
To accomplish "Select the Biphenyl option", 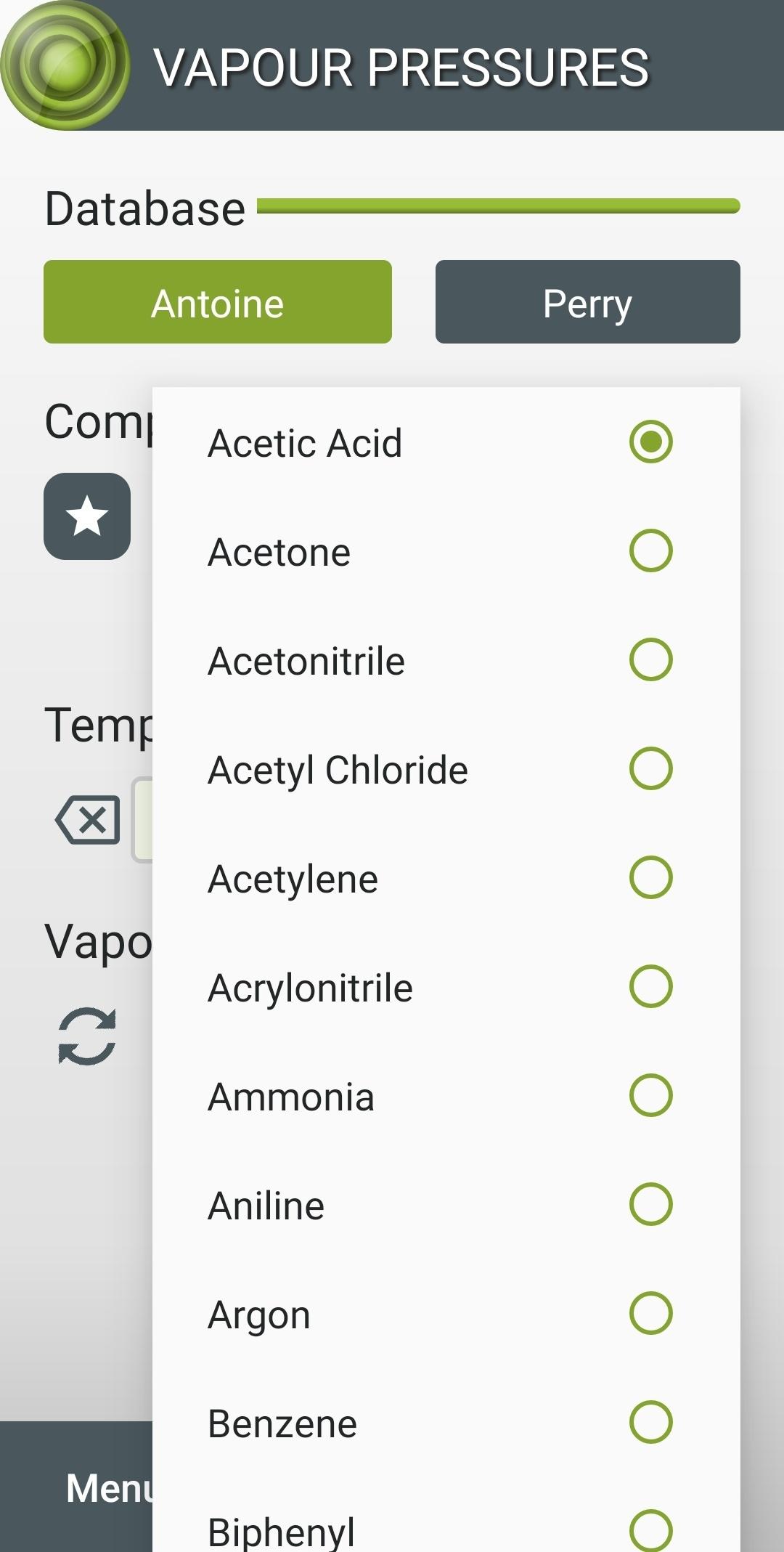I will [446, 1515].
